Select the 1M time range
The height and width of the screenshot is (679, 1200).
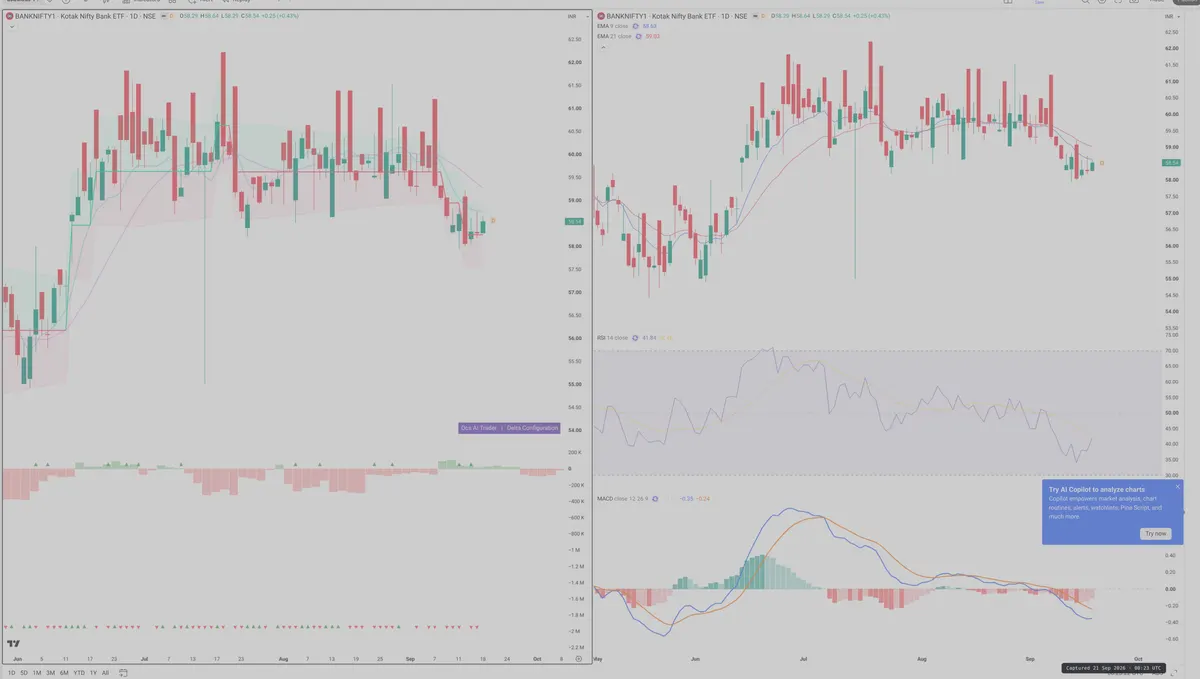click(37, 673)
